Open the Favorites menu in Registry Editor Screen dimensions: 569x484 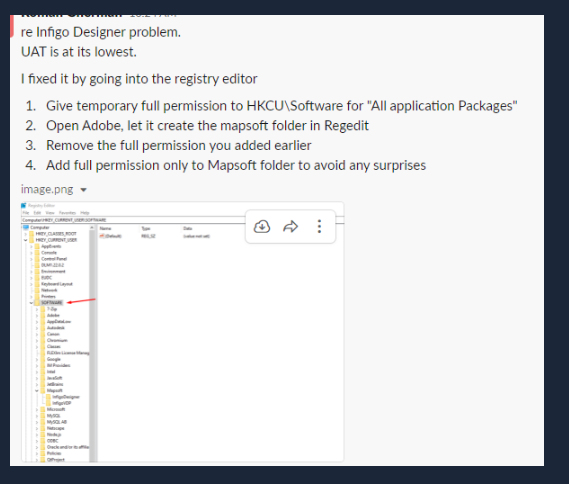pyautogui.click(x=67, y=213)
